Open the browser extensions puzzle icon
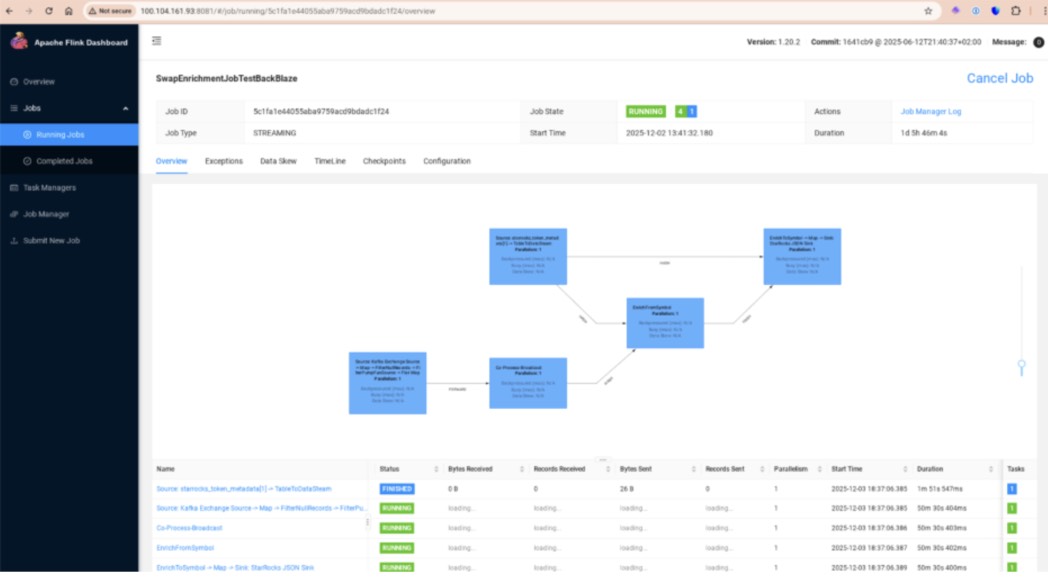Viewport: 1048px width, 577px height. tap(1016, 11)
